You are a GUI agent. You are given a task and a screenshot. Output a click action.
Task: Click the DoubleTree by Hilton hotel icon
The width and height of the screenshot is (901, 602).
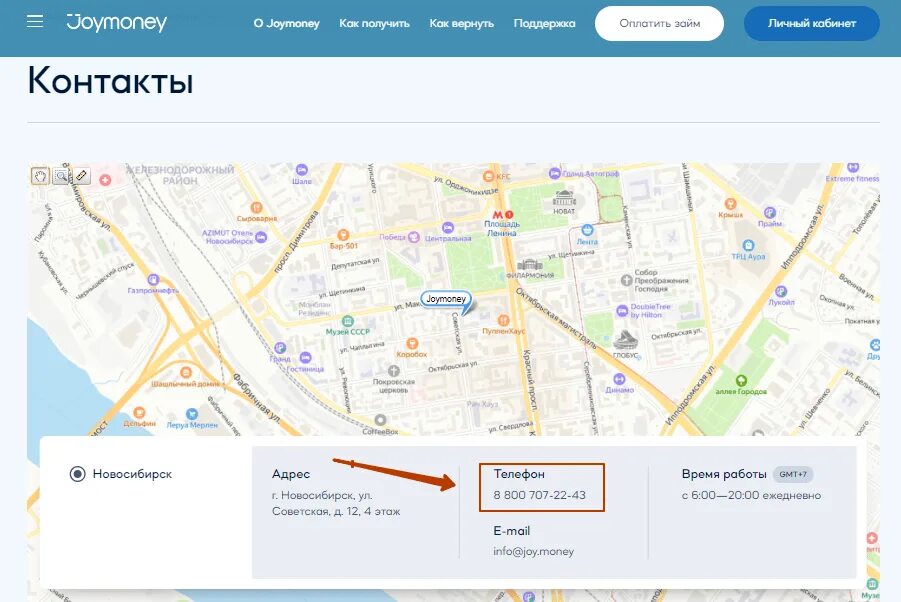(x=622, y=311)
